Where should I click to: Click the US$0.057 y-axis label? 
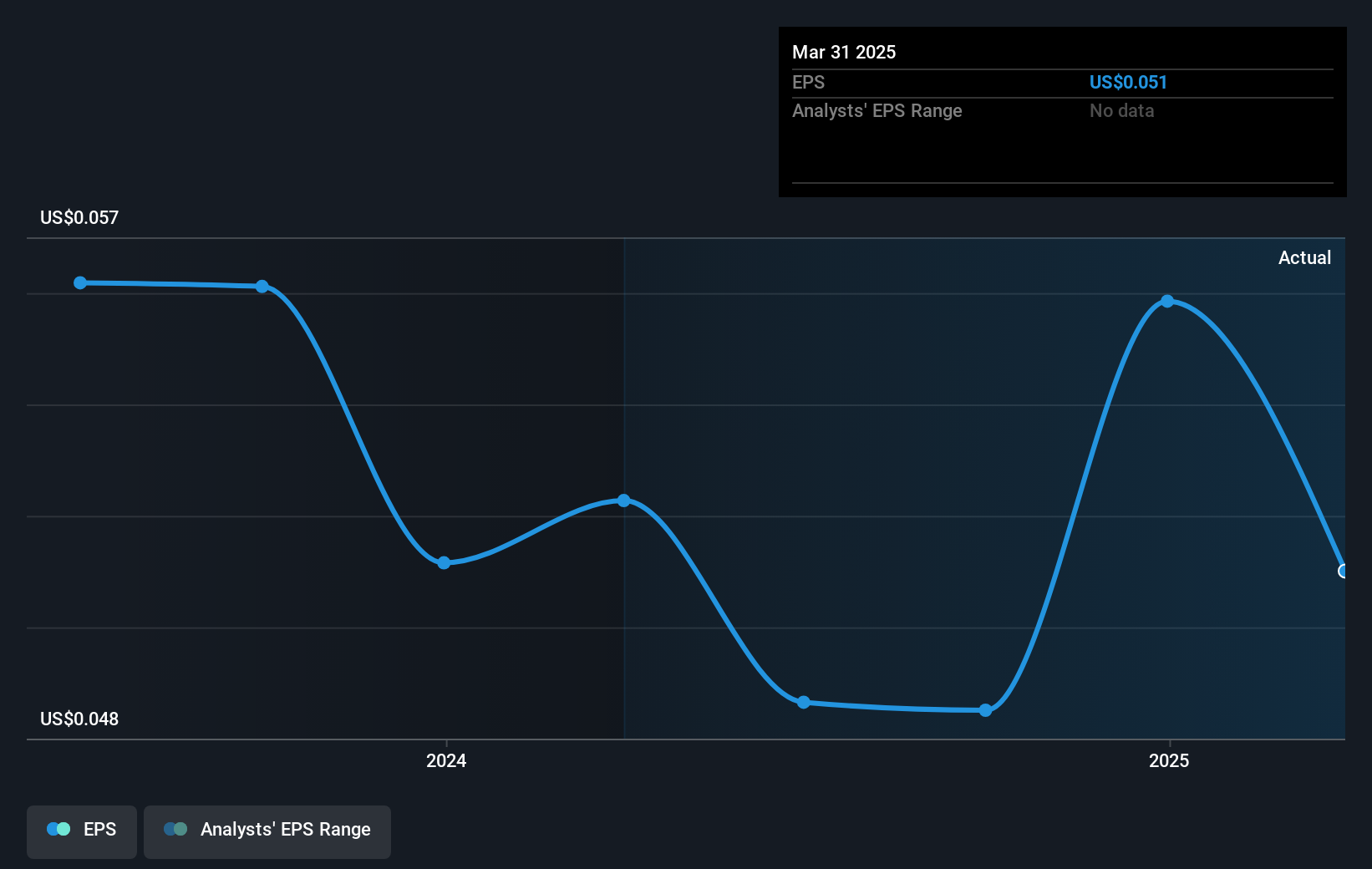click(79, 218)
